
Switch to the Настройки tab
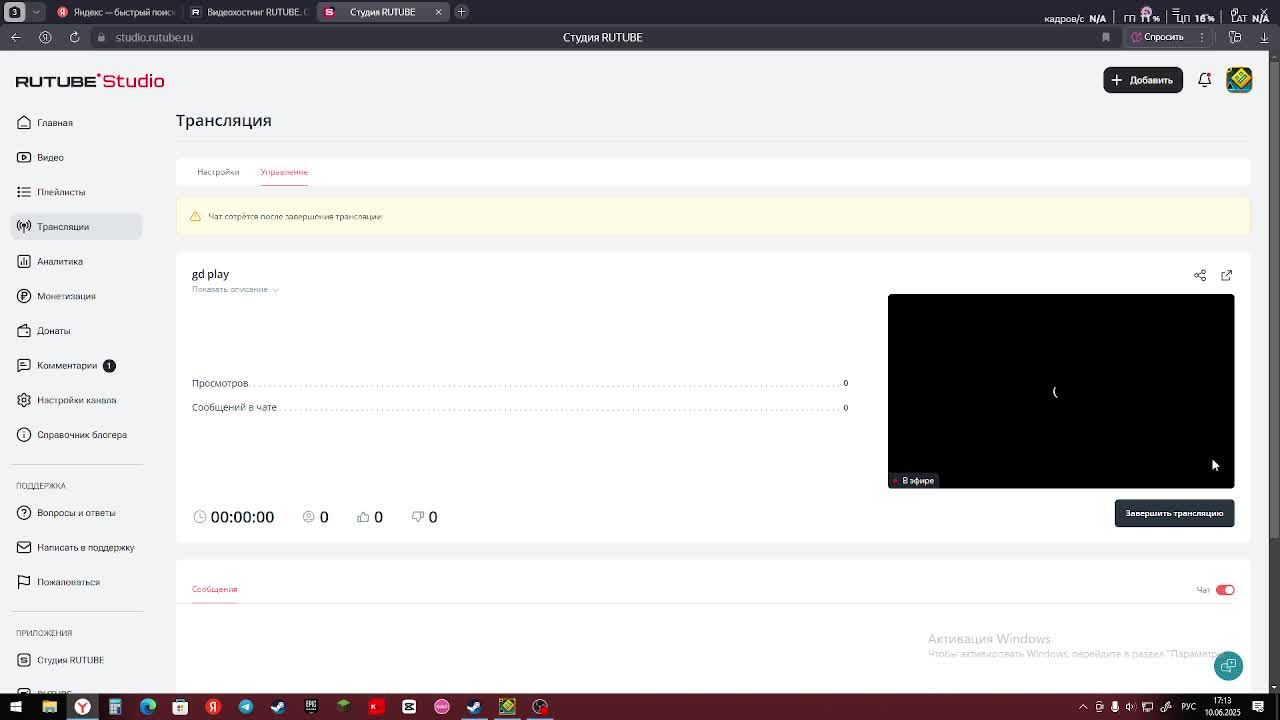218,172
